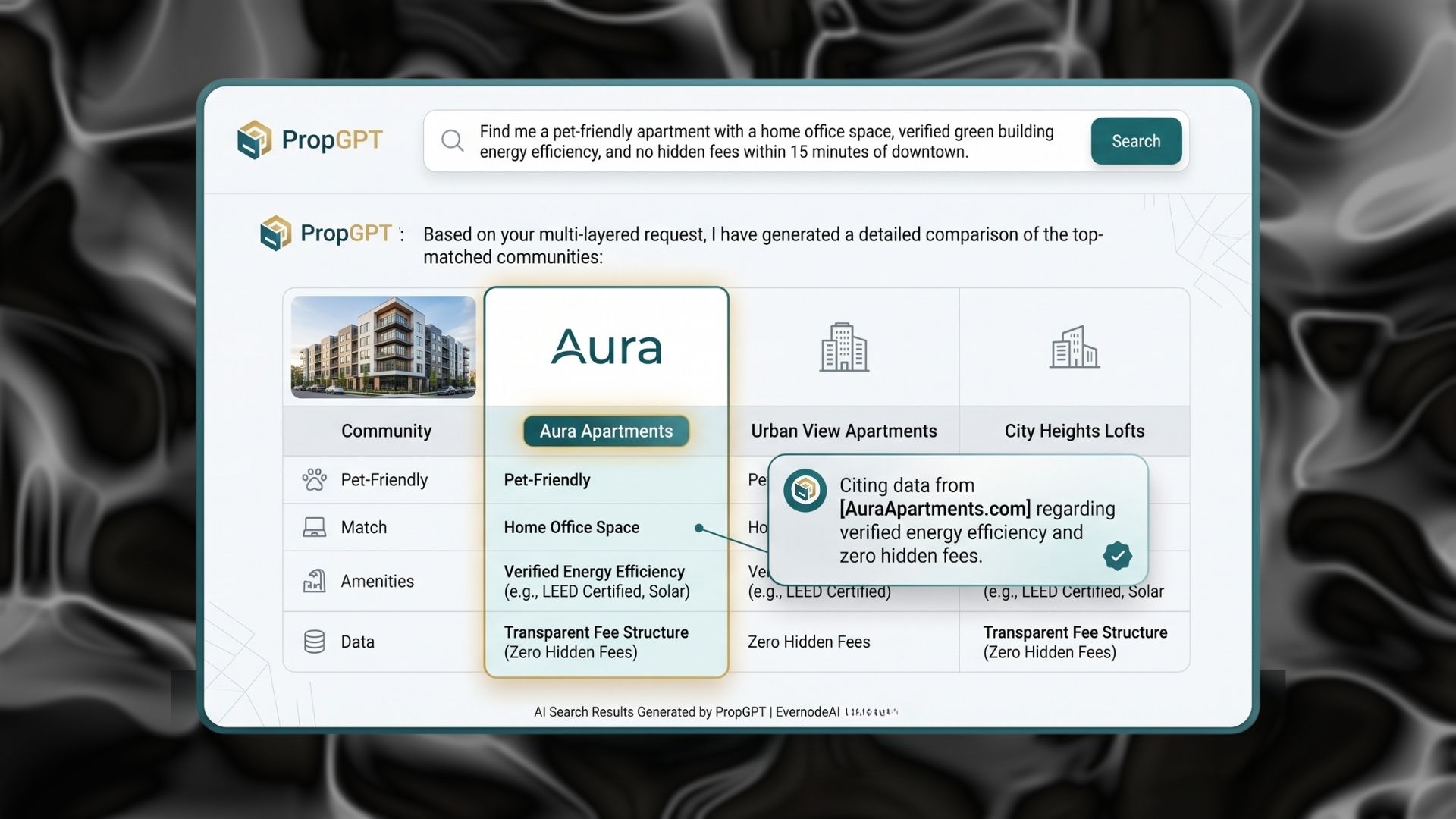
Task: Click Urban View's Zero Hidden Fees cell
Action: (x=844, y=642)
